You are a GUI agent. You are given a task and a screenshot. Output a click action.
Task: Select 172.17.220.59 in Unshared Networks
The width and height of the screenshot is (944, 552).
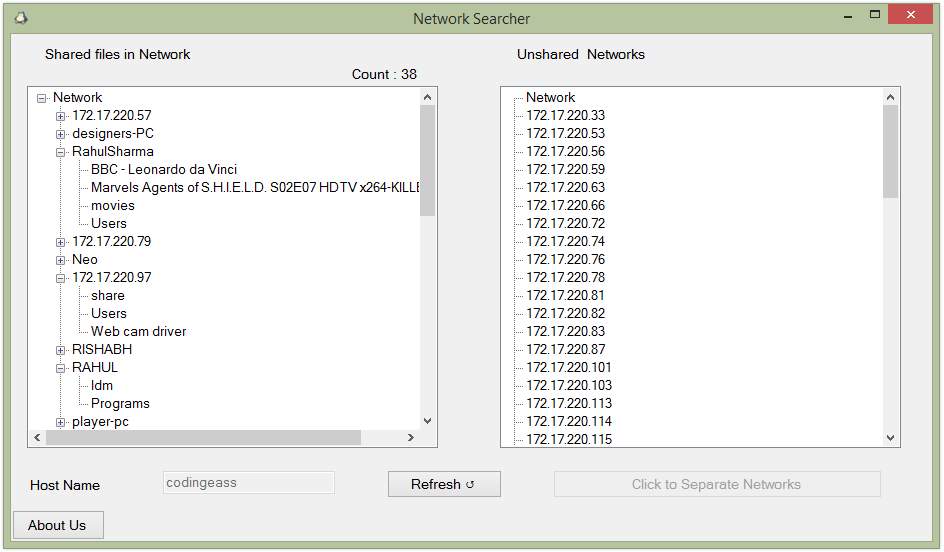click(565, 170)
